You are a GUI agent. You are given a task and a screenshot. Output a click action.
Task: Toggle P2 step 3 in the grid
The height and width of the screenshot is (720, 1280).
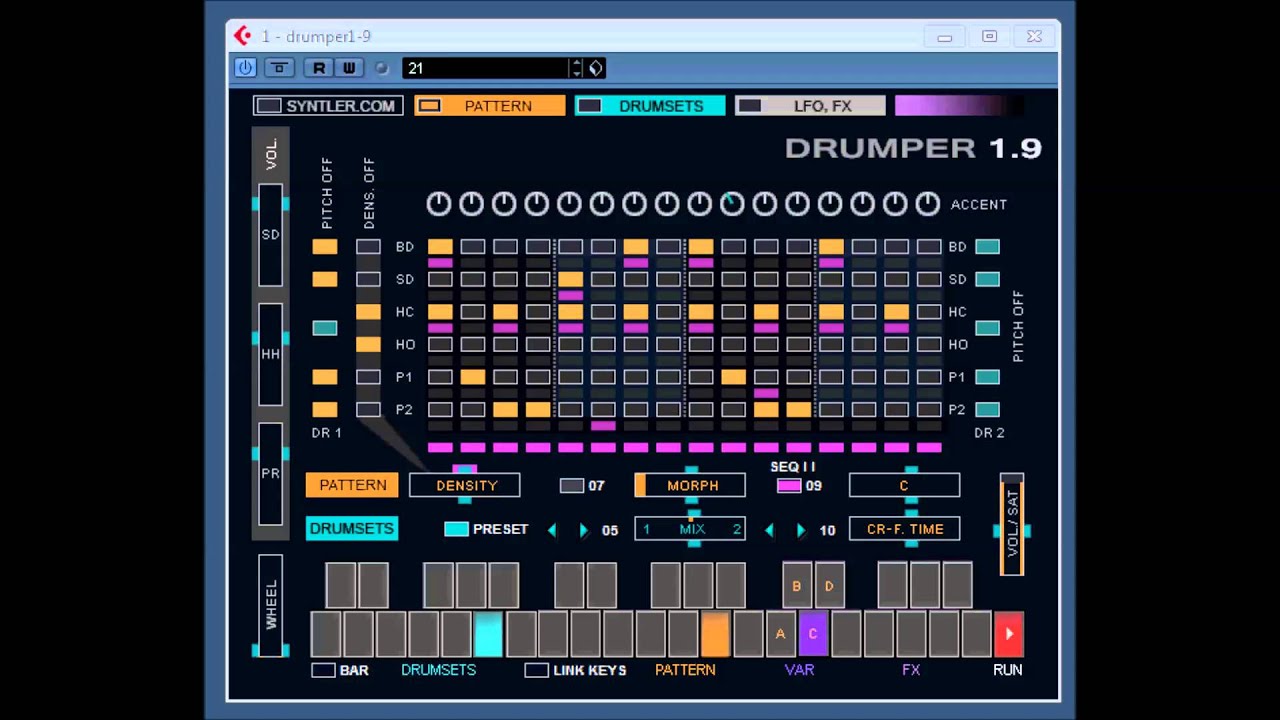pos(505,409)
